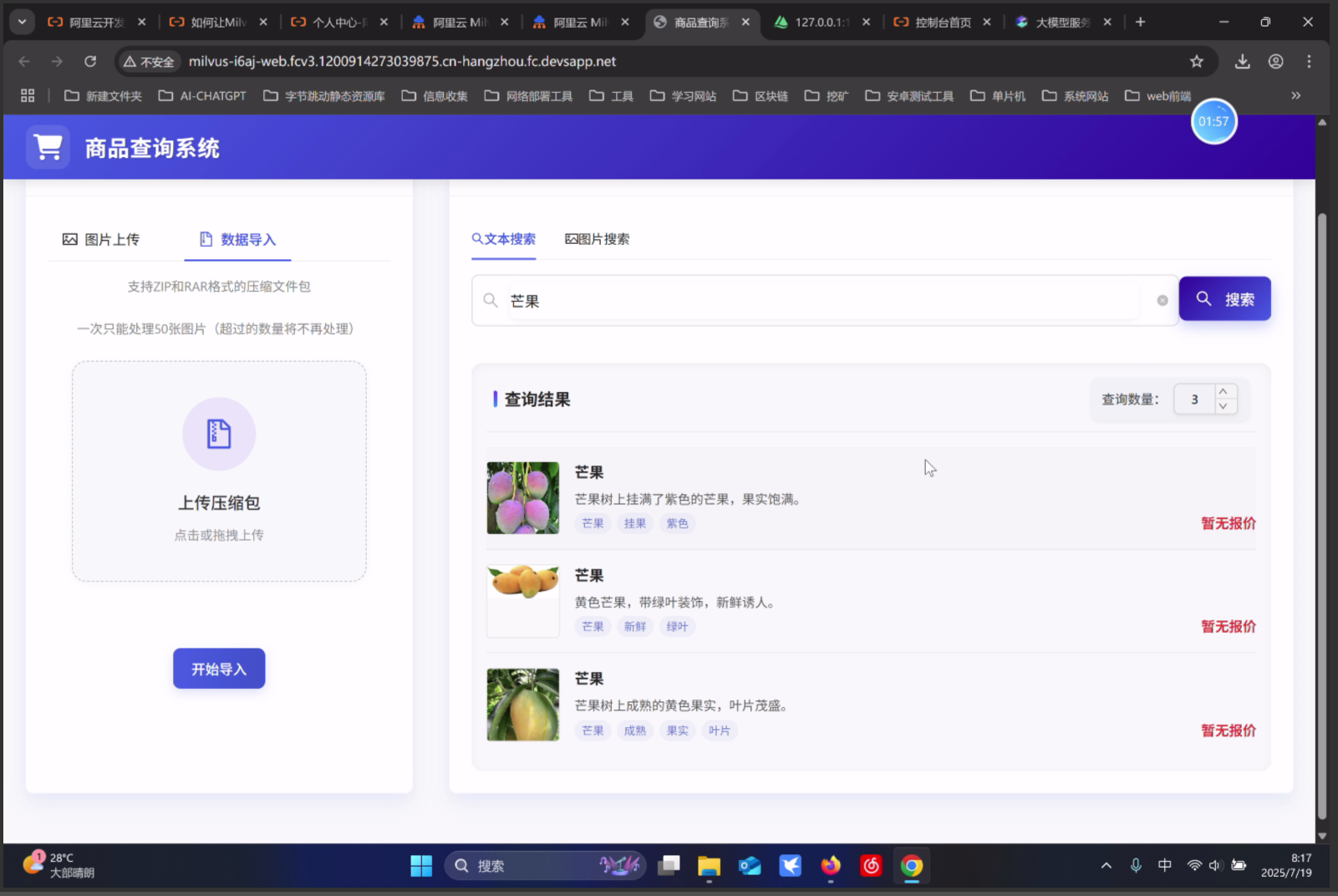Go back with browser back arrow

tap(24, 61)
